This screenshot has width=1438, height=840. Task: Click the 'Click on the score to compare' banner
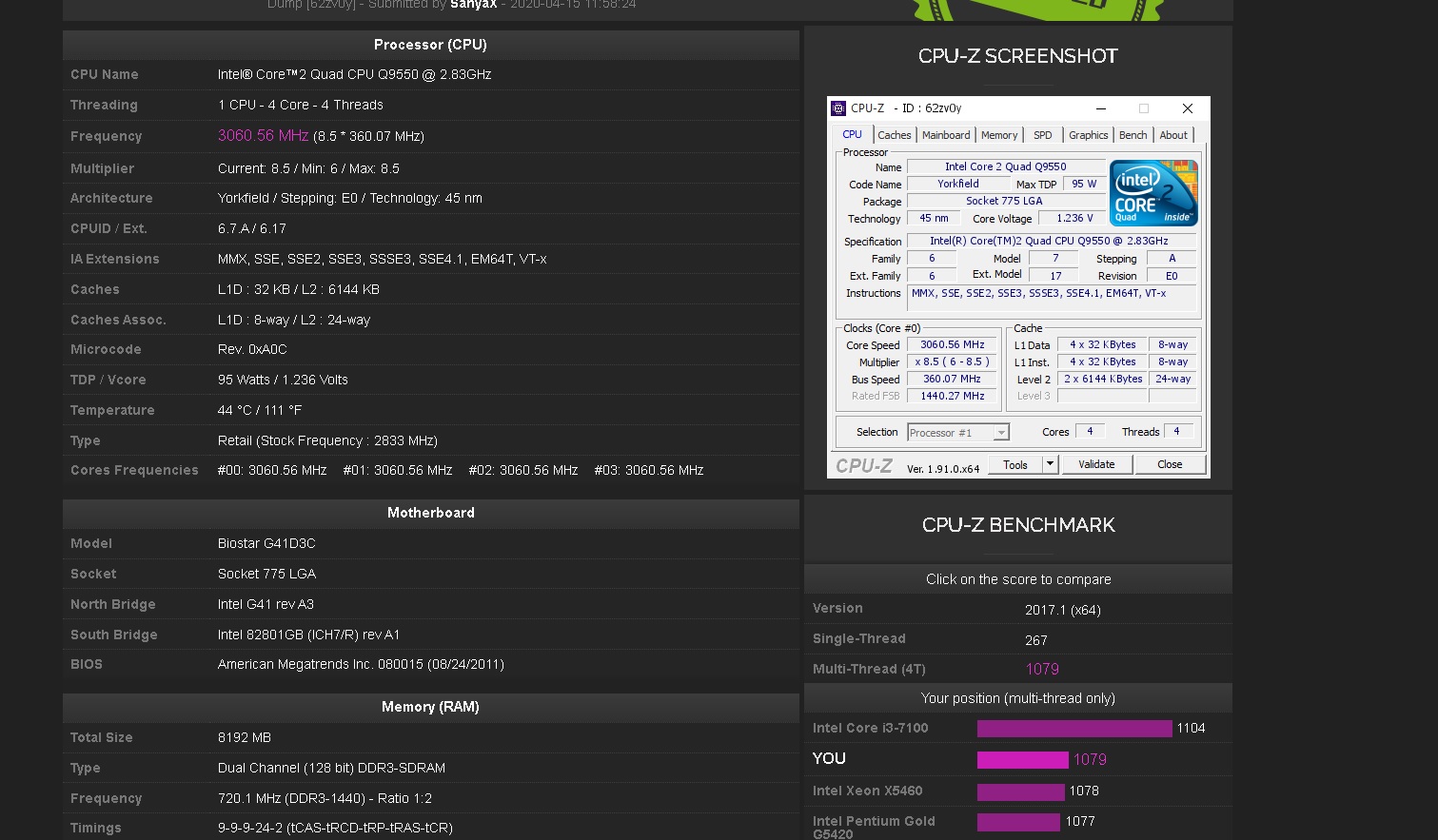coord(1018,579)
